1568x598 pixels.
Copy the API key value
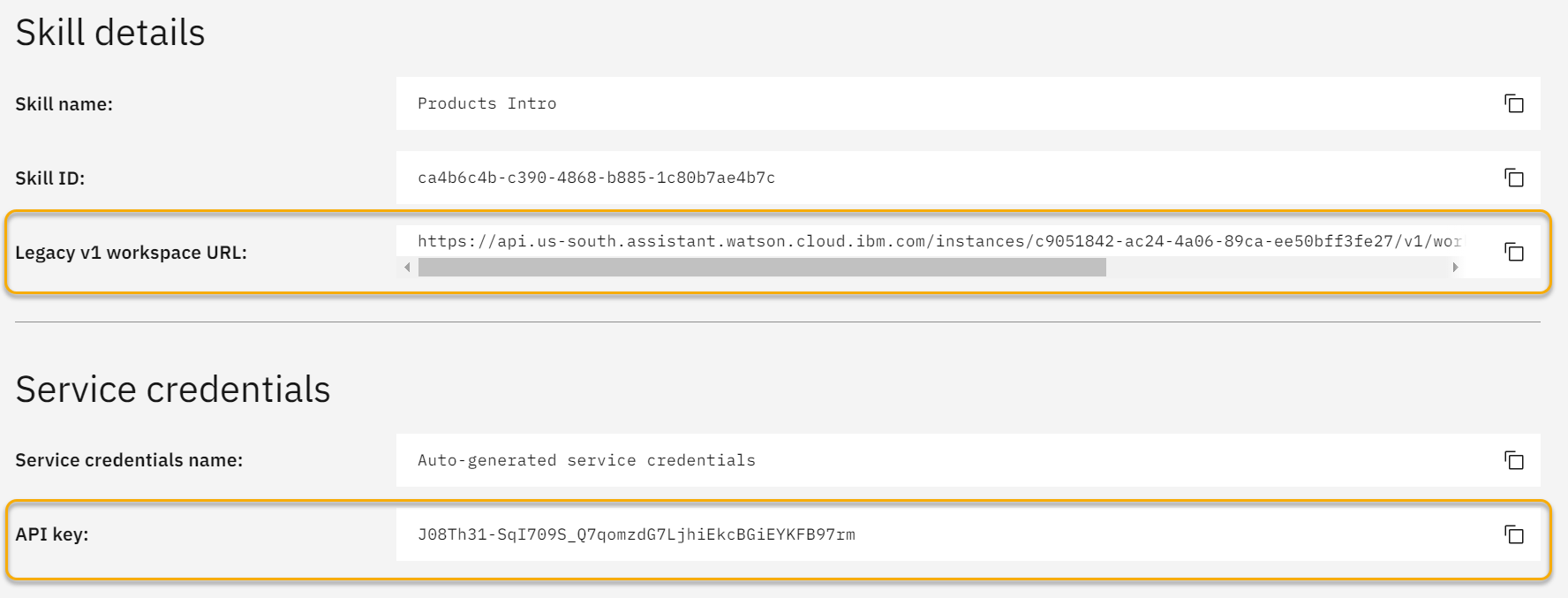coord(1513,534)
